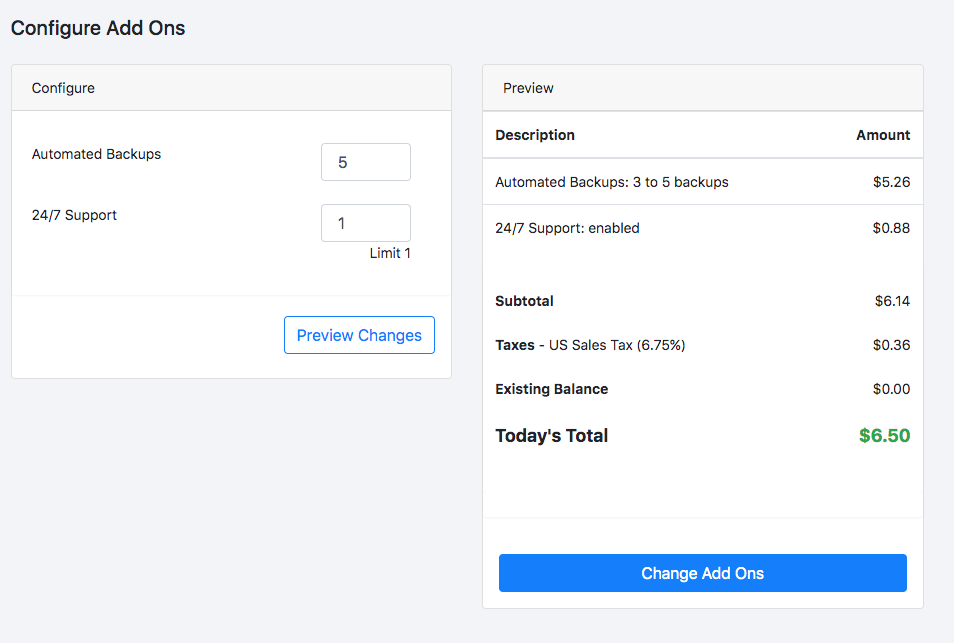Click the 24/7 Support quantity input field
The image size is (954, 643).
tap(365, 223)
